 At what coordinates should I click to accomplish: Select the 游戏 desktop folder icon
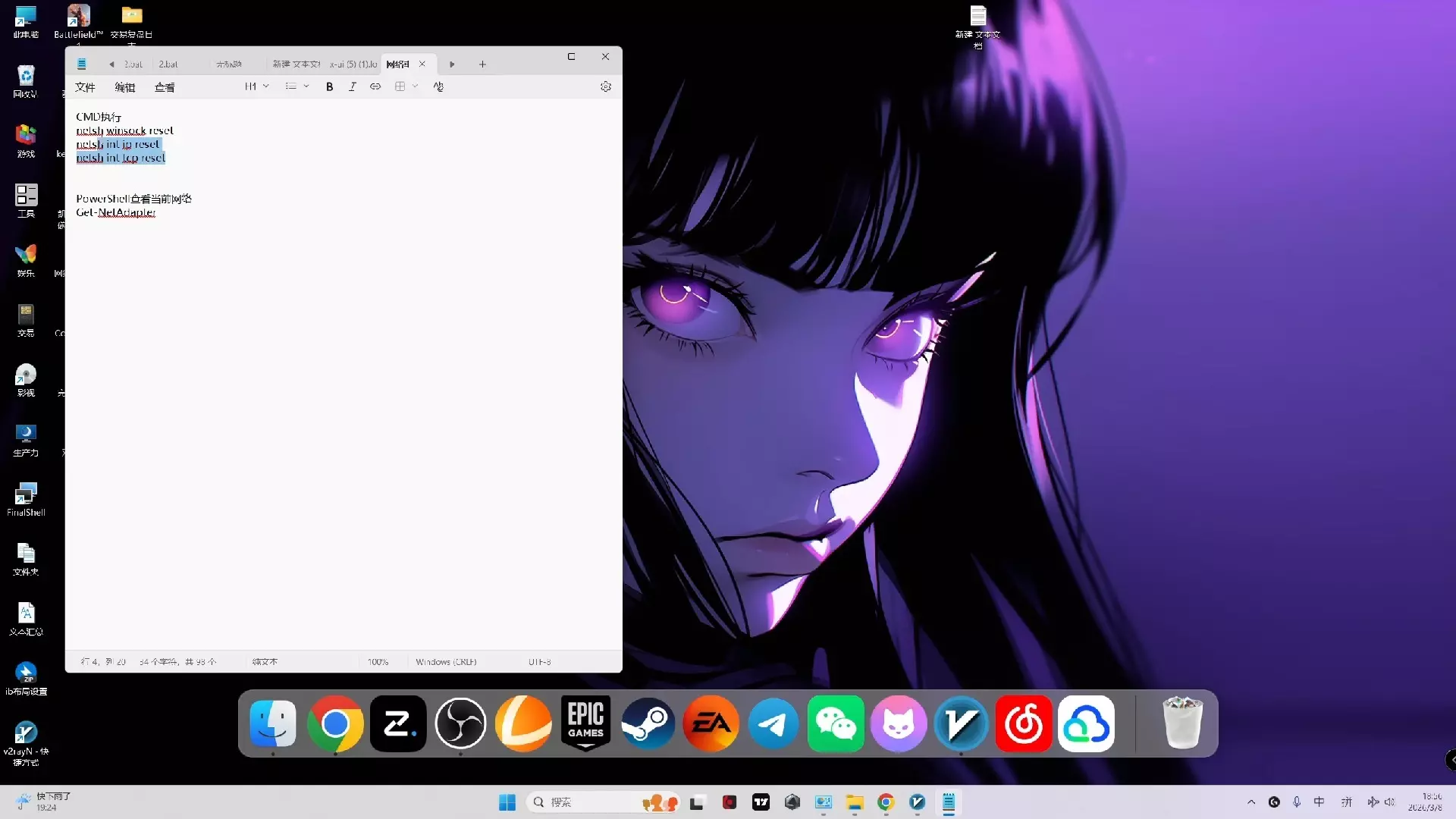point(26,141)
